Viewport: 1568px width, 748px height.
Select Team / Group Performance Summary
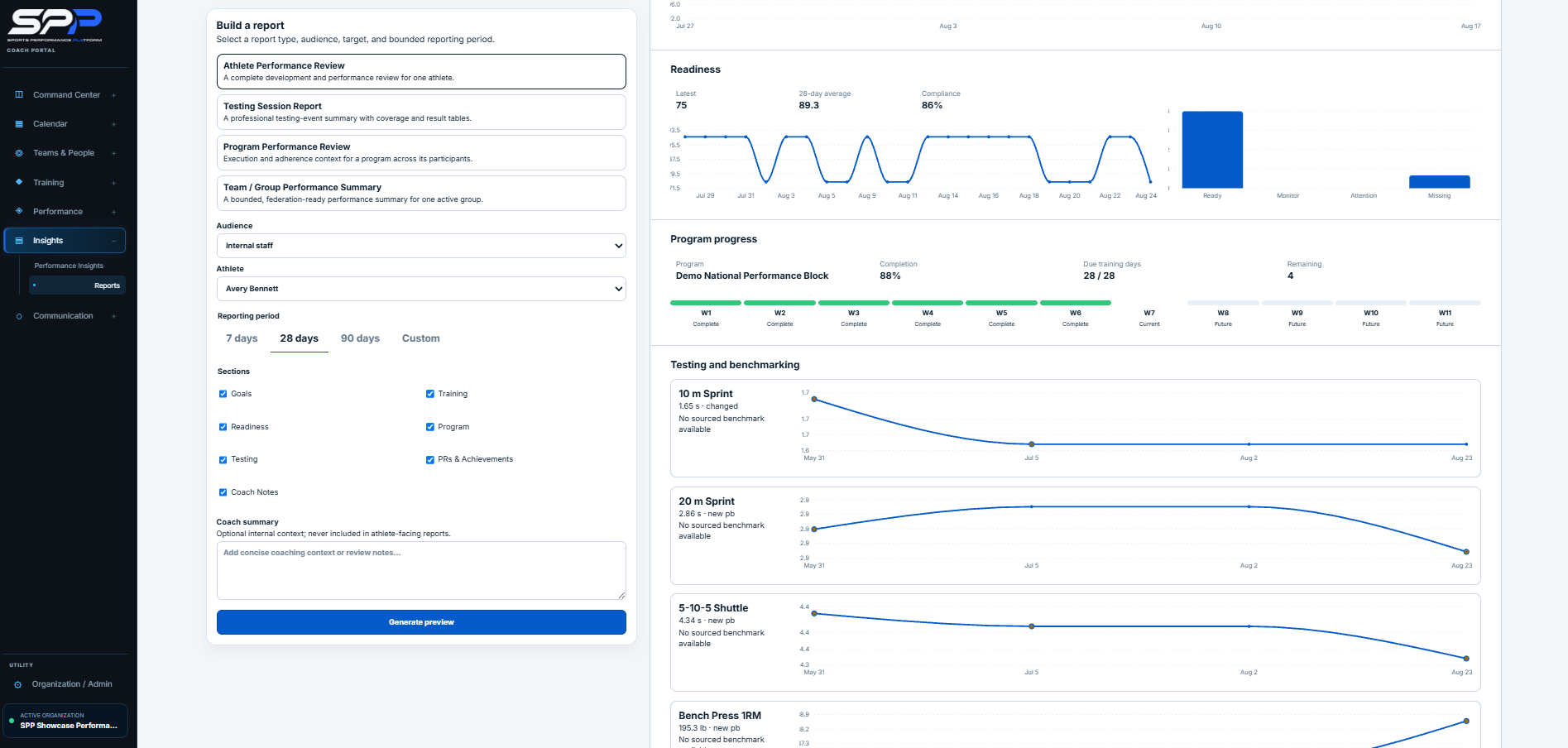click(421, 193)
